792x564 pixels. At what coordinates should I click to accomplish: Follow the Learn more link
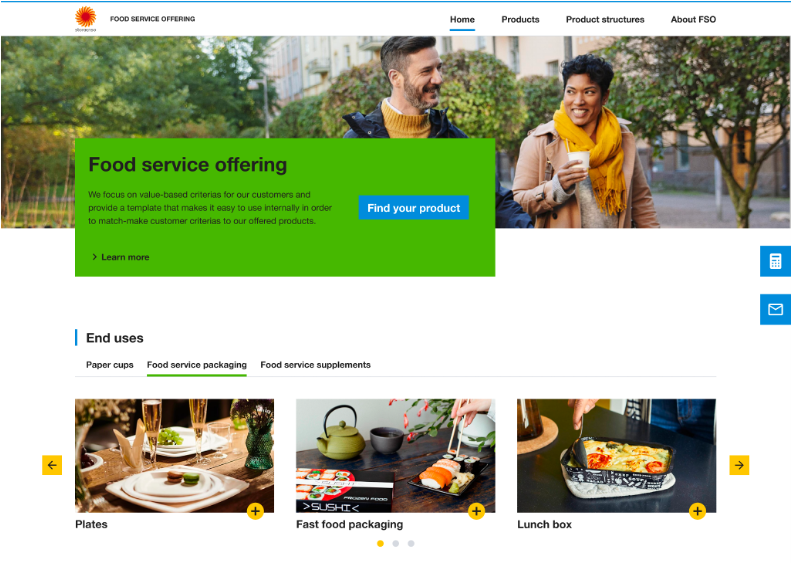click(121, 257)
